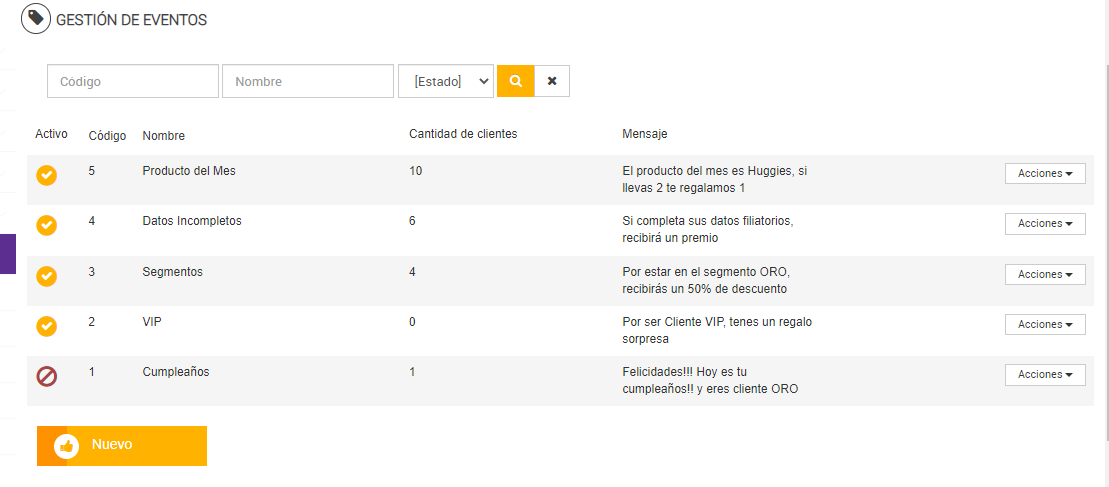
Task: Toggle active status of Datos Incompletos
Action: [x=47, y=225]
